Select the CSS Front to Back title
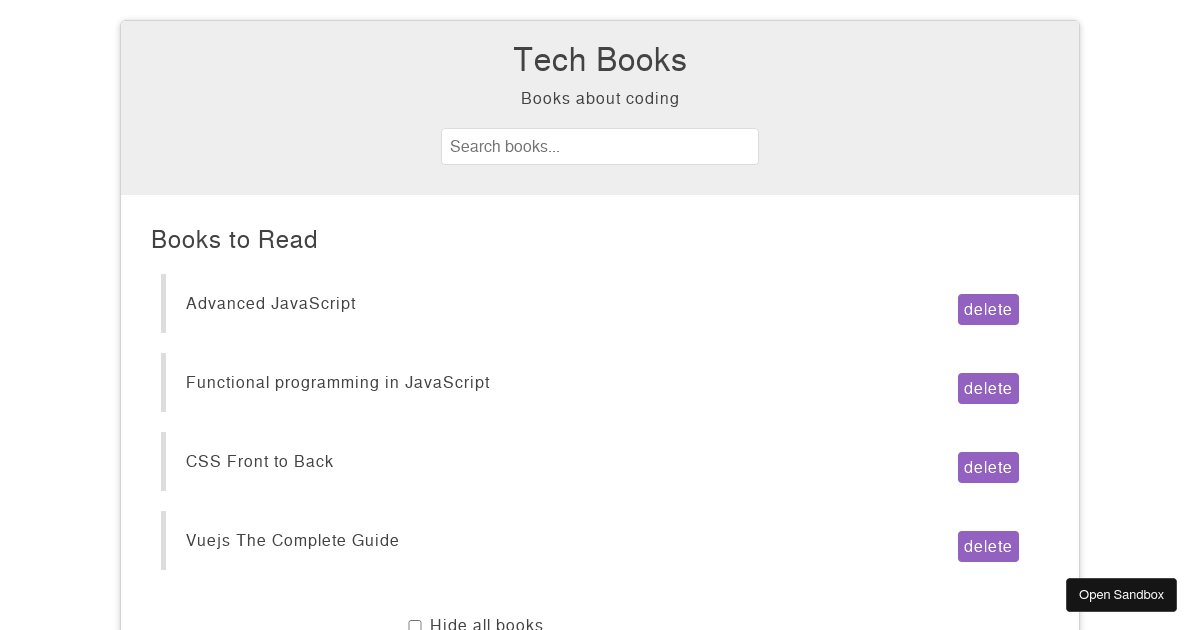The height and width of the screenshot is (630, 1200). point(260,461)
